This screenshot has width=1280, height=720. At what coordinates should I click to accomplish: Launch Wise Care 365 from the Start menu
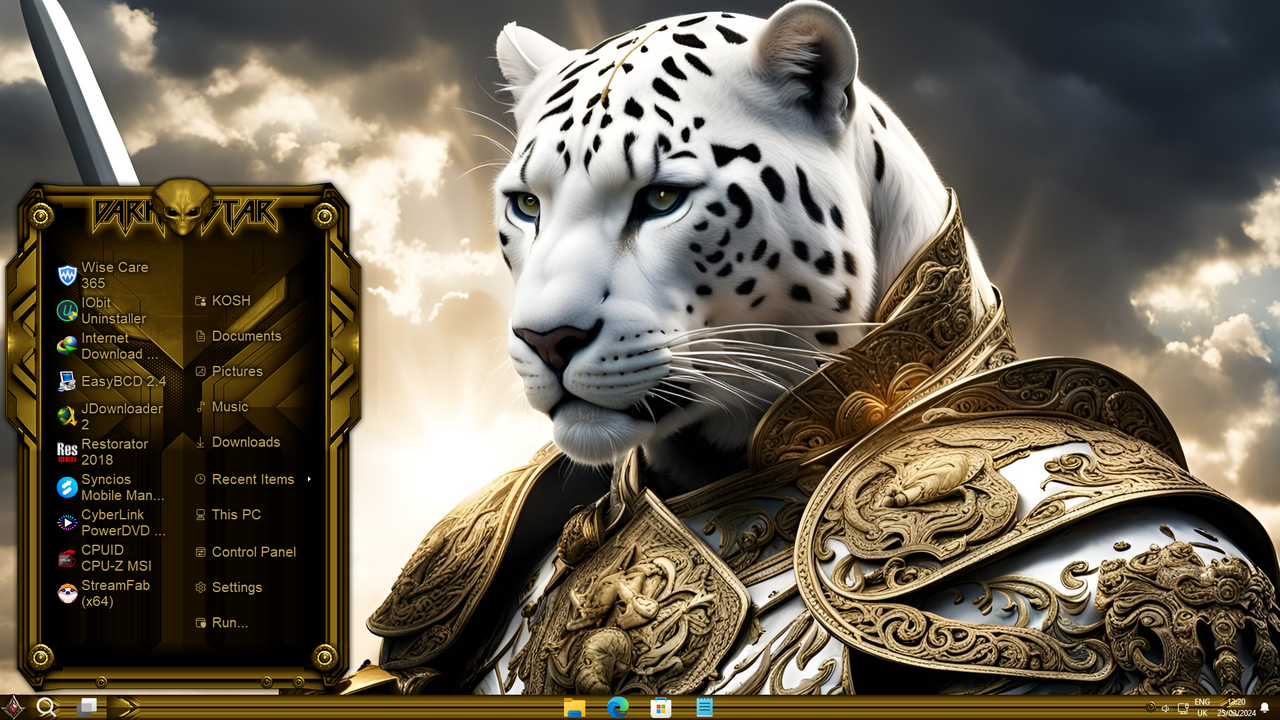click(111, 275)
